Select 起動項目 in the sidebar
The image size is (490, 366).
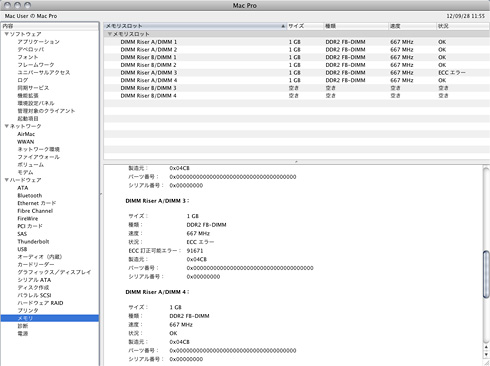pyautogui.click(x=28, y=118)
